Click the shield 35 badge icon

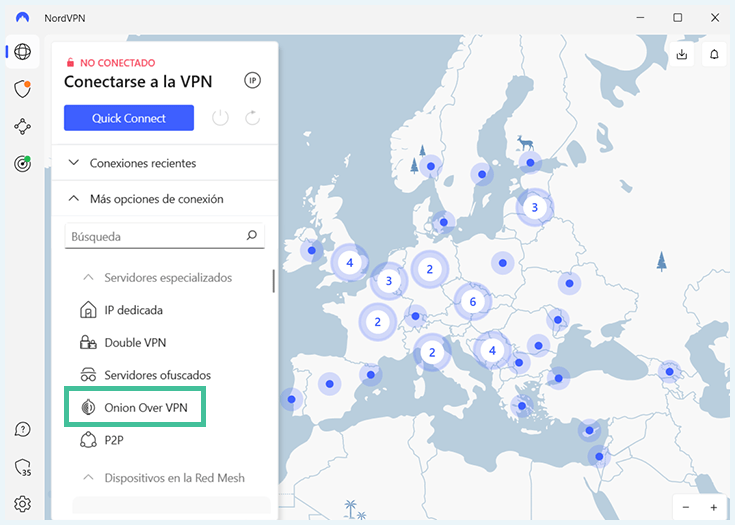[22, 467]
